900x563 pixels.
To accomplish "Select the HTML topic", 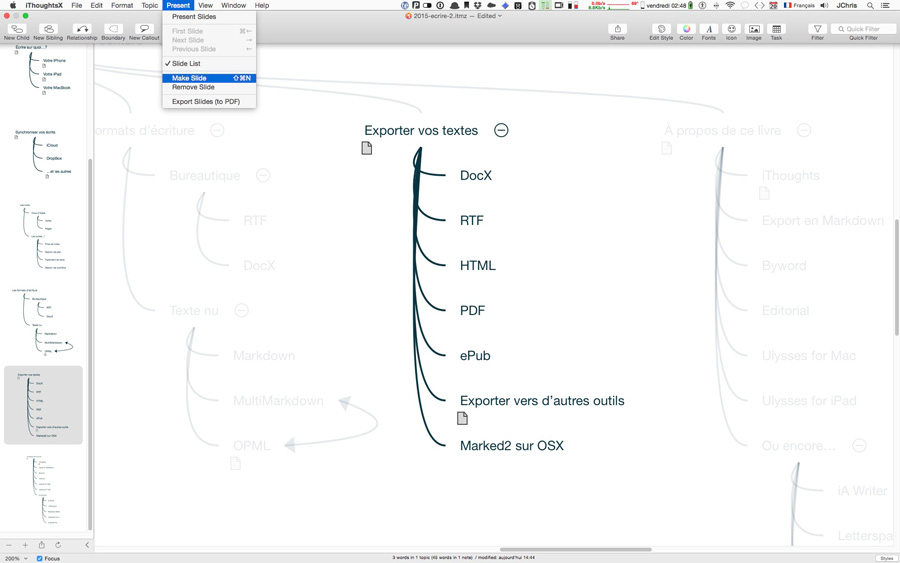I will 478,266.
